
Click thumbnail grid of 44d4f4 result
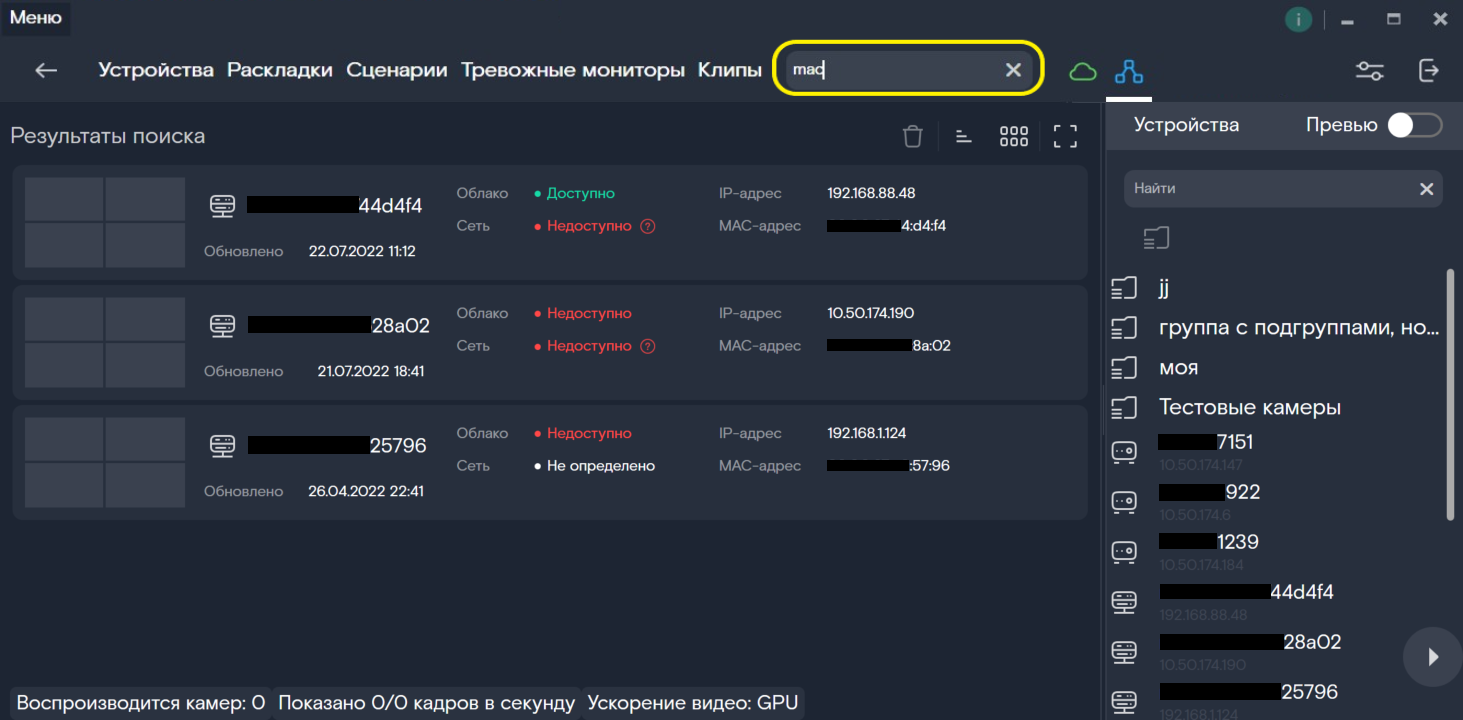tap(105, 222)
